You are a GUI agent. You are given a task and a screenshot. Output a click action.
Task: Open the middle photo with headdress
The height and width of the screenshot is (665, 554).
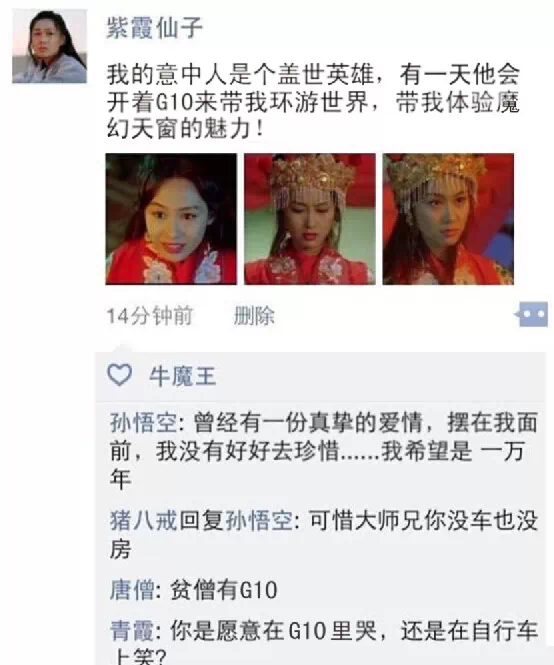click(x=310, y=219)
